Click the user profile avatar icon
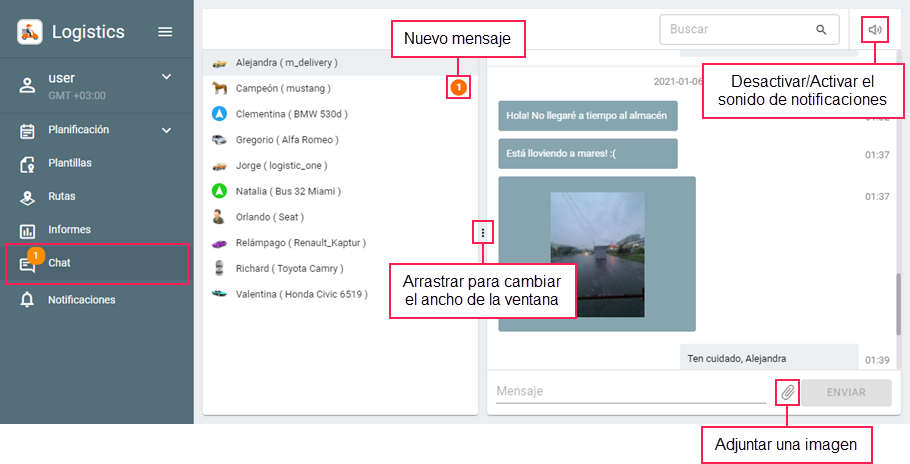Screen dimensions: 910x464 27,86
